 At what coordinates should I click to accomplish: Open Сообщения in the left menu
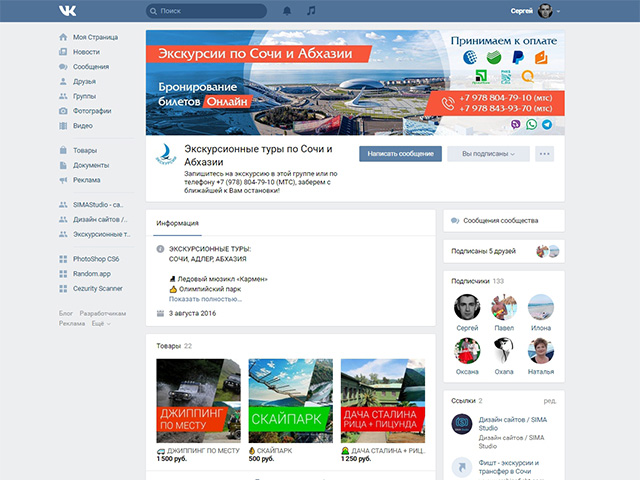click(x=91, y=67)
